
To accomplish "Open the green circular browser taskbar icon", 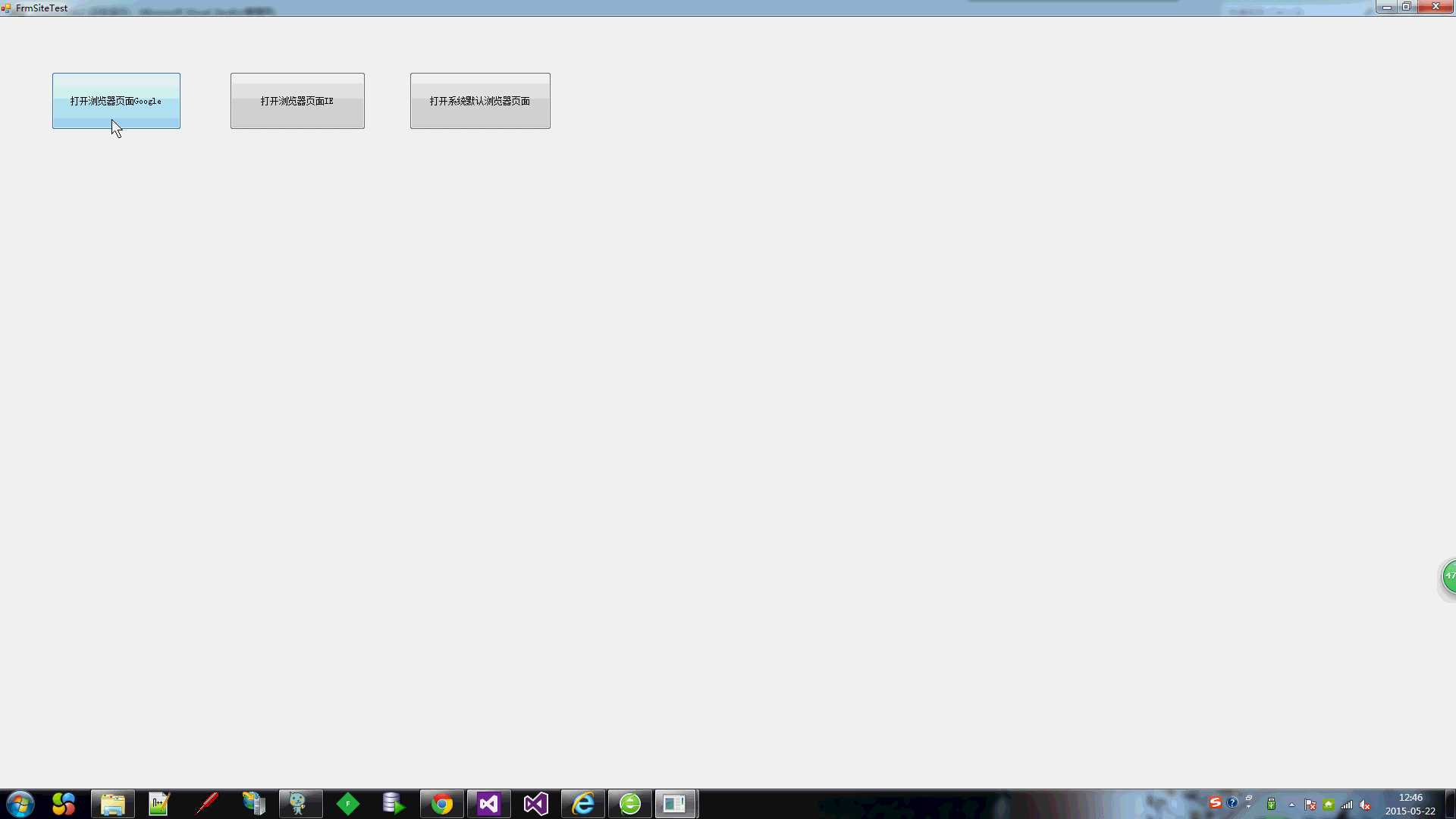I will pyautogui.click(x=630, y=804).
